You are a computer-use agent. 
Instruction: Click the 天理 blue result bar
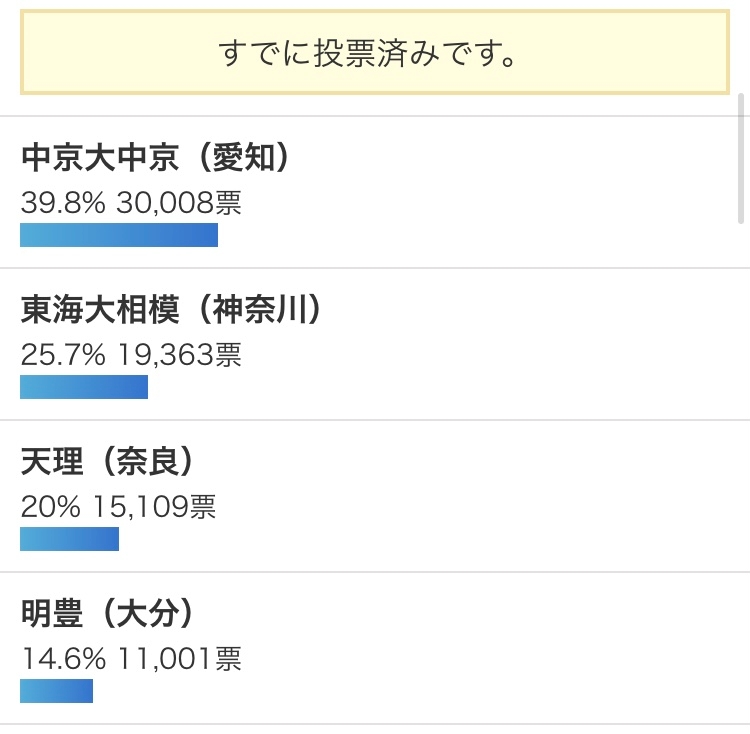click(69, 539)
